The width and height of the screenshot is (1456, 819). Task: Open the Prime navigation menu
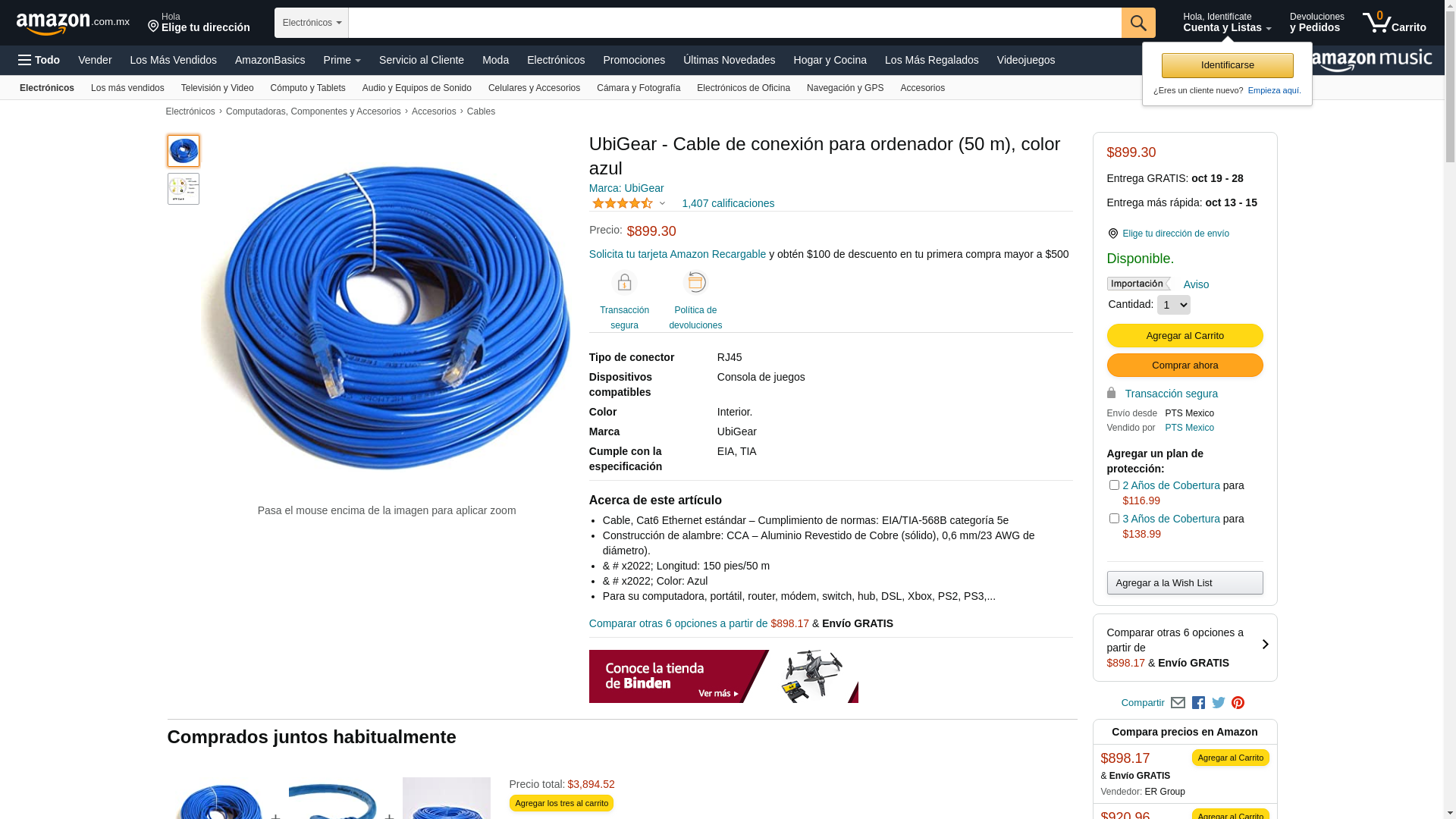tap(342, 60)
